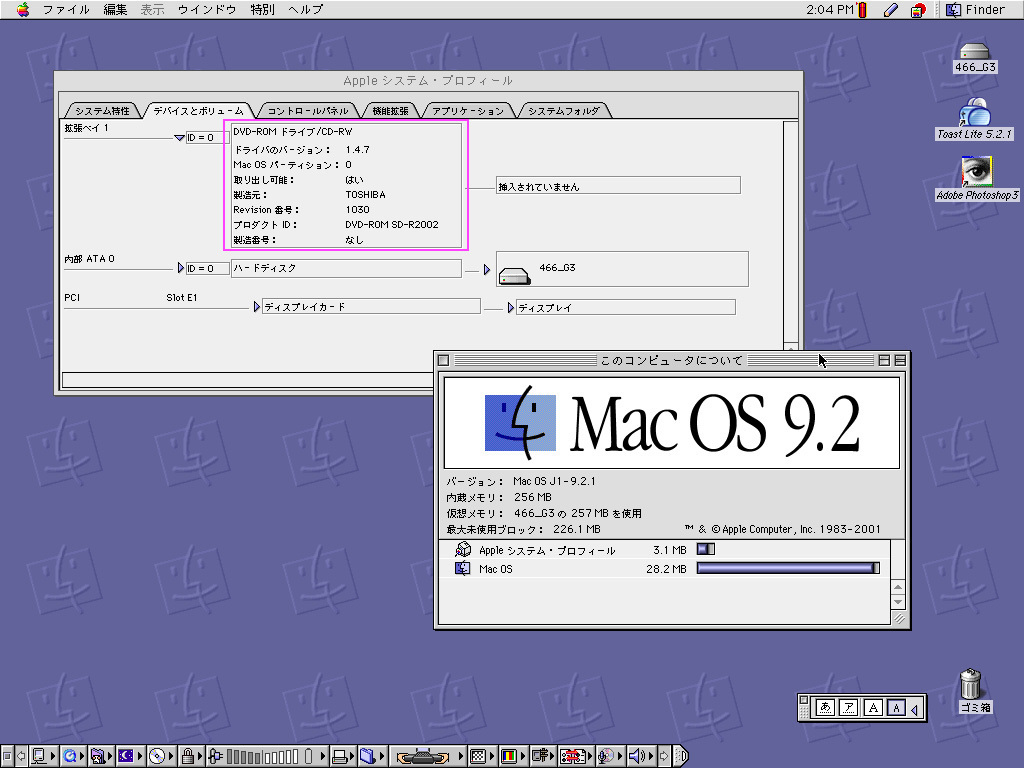Open the QuickTime control strip module

pyautogui.click(x=73, y=756)
